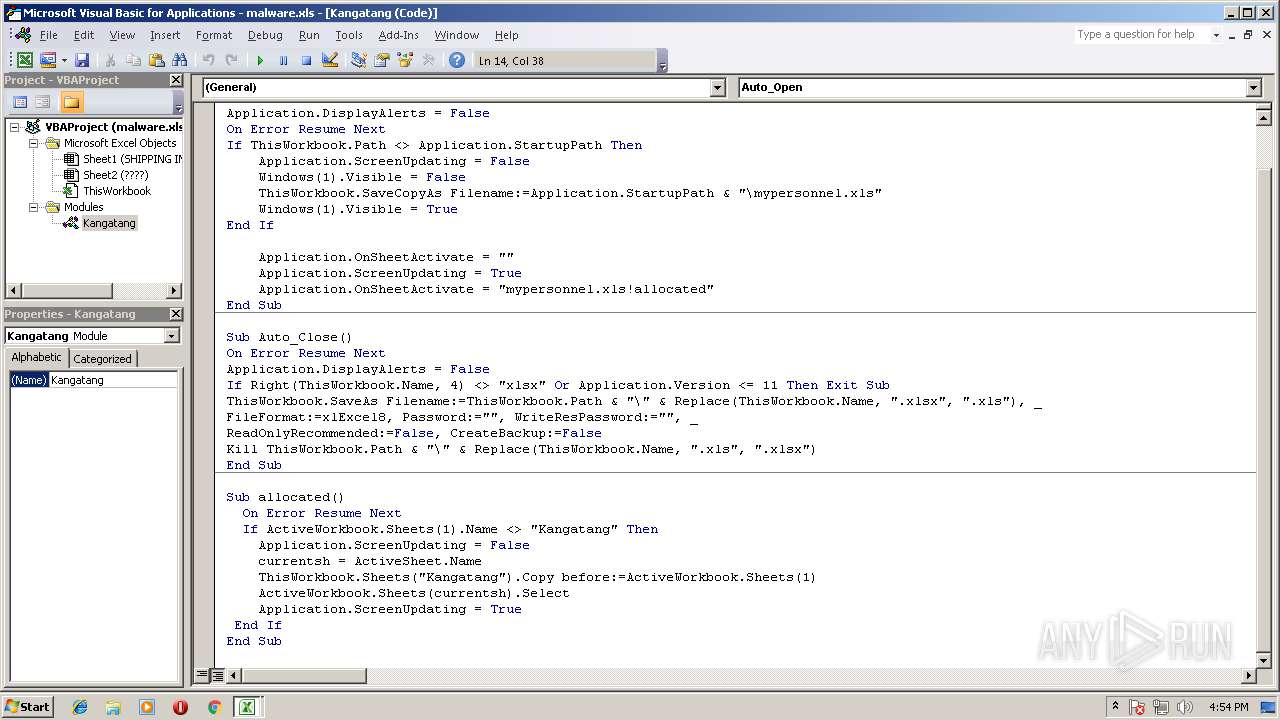Toggle Design Mode icon

pyautogui.click(x=330, y=60)
